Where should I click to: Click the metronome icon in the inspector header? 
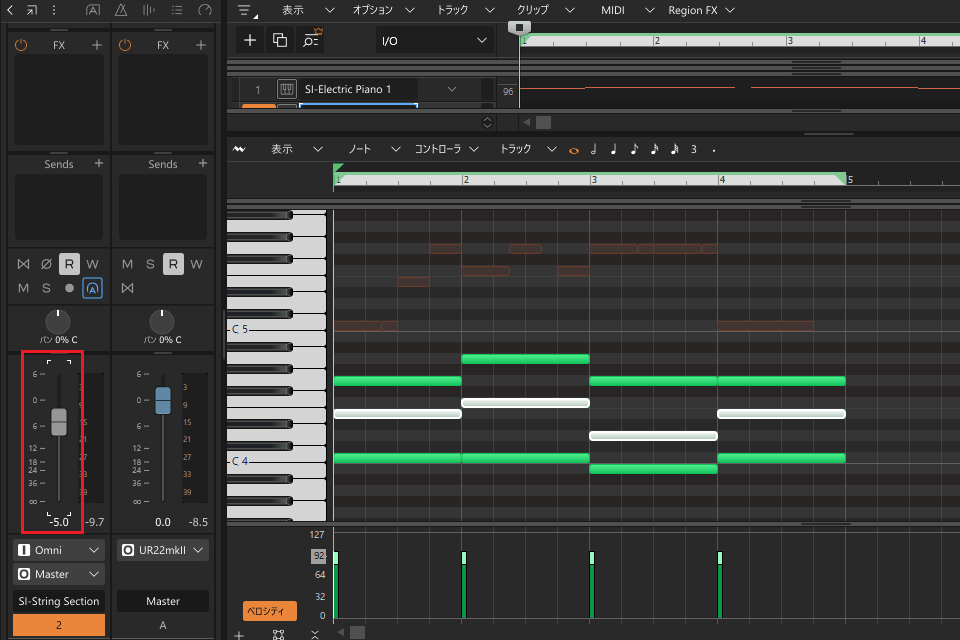tap(121, 10)
